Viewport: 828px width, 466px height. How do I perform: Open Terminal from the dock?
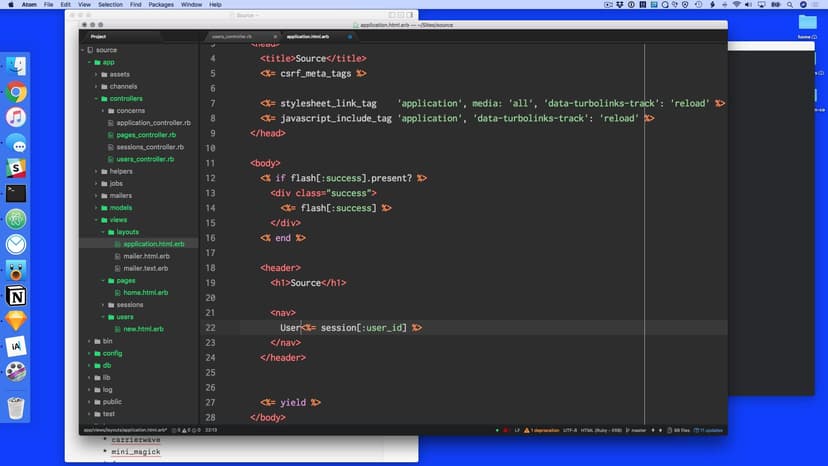pyautogui.click(x=16, y=194)
